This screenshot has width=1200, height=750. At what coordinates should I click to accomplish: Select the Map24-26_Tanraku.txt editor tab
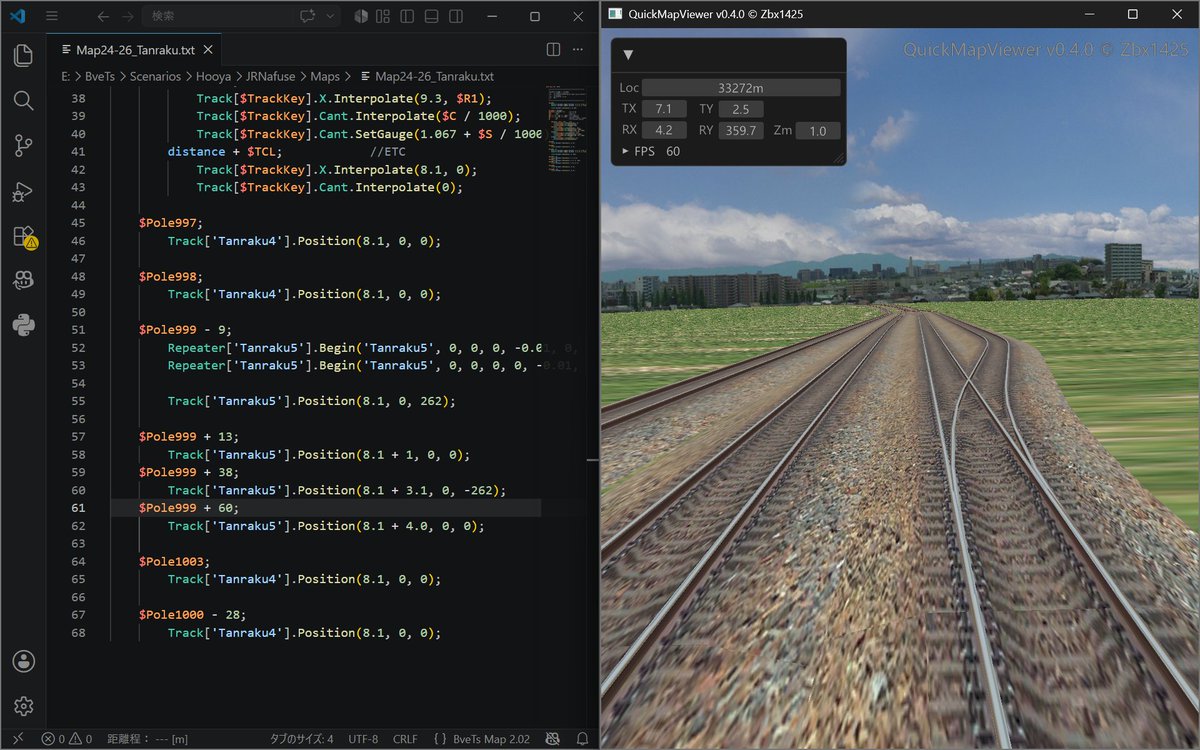[140, 50]
